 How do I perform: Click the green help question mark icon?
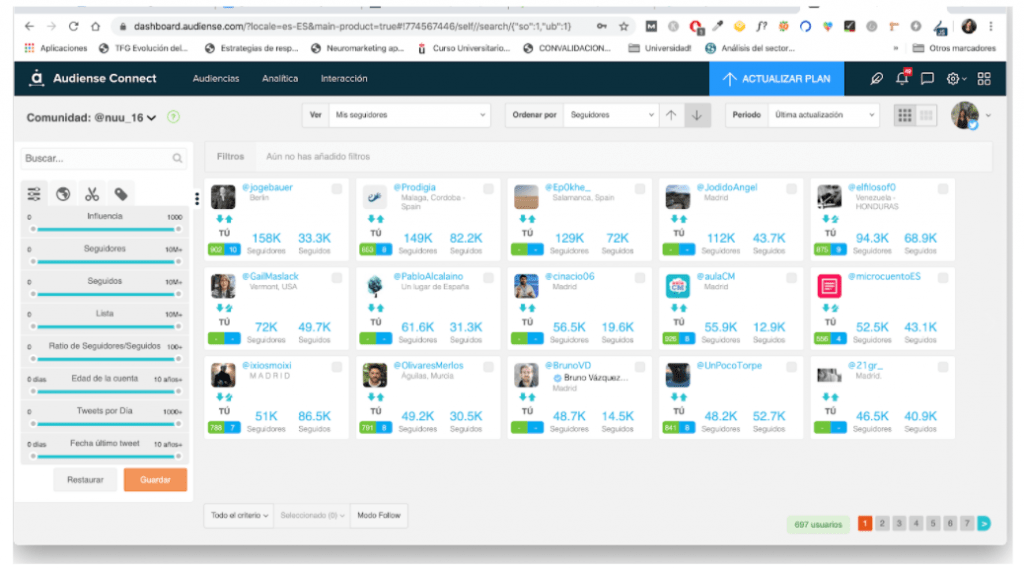pos(173,117)
